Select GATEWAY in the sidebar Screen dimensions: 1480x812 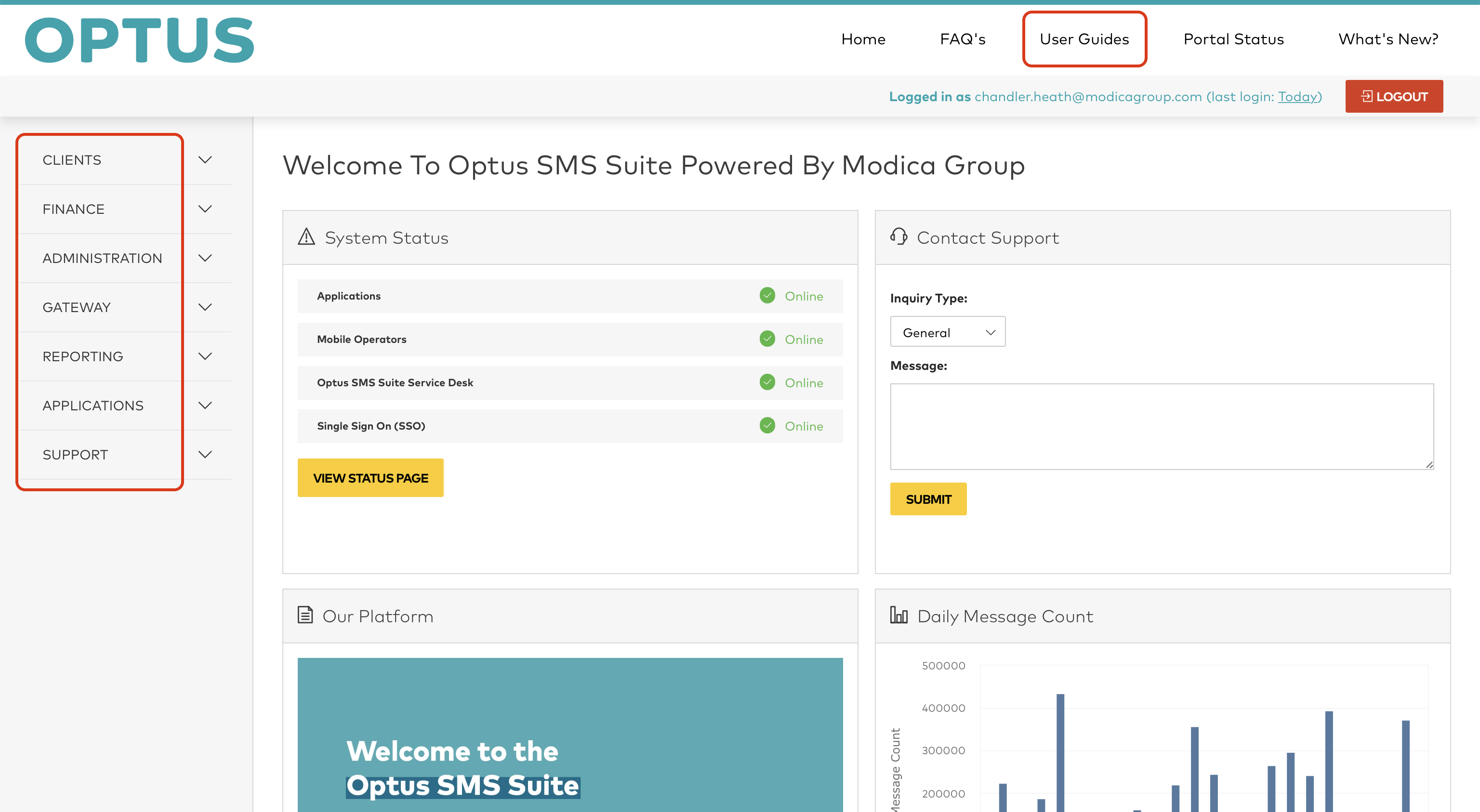point(77,307)
